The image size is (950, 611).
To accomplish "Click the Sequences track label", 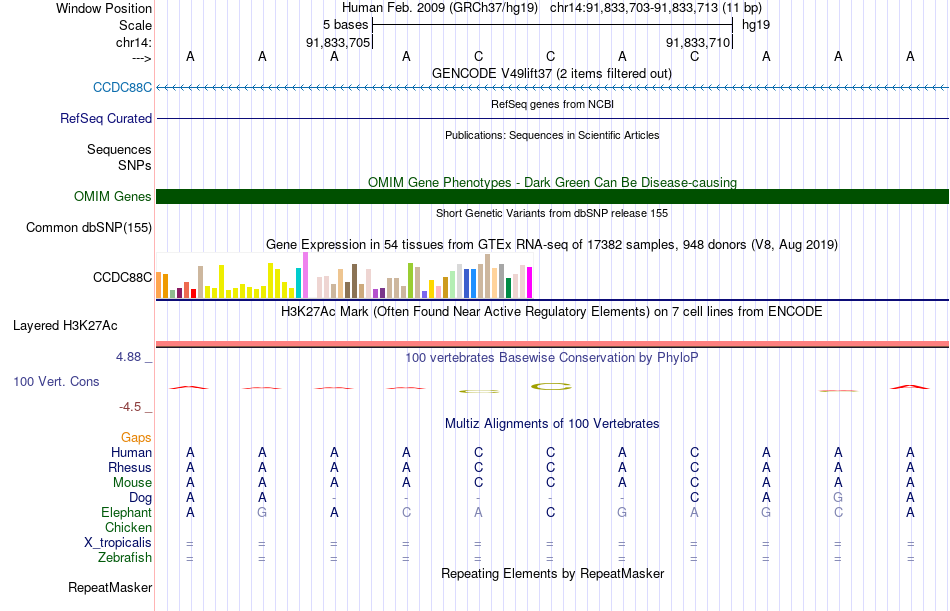I will point(119,149).
